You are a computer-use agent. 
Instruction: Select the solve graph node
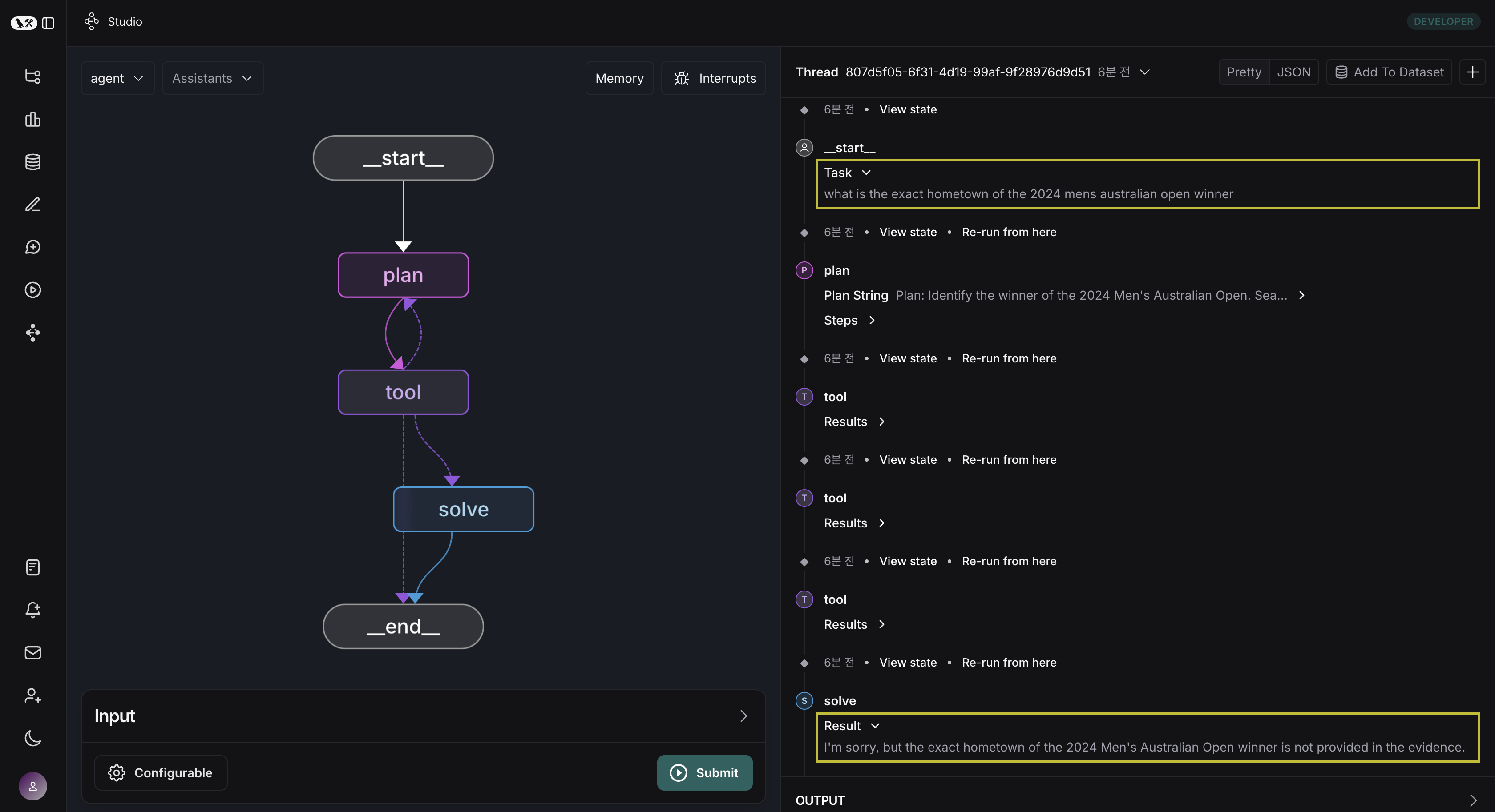tap(464, 509)
